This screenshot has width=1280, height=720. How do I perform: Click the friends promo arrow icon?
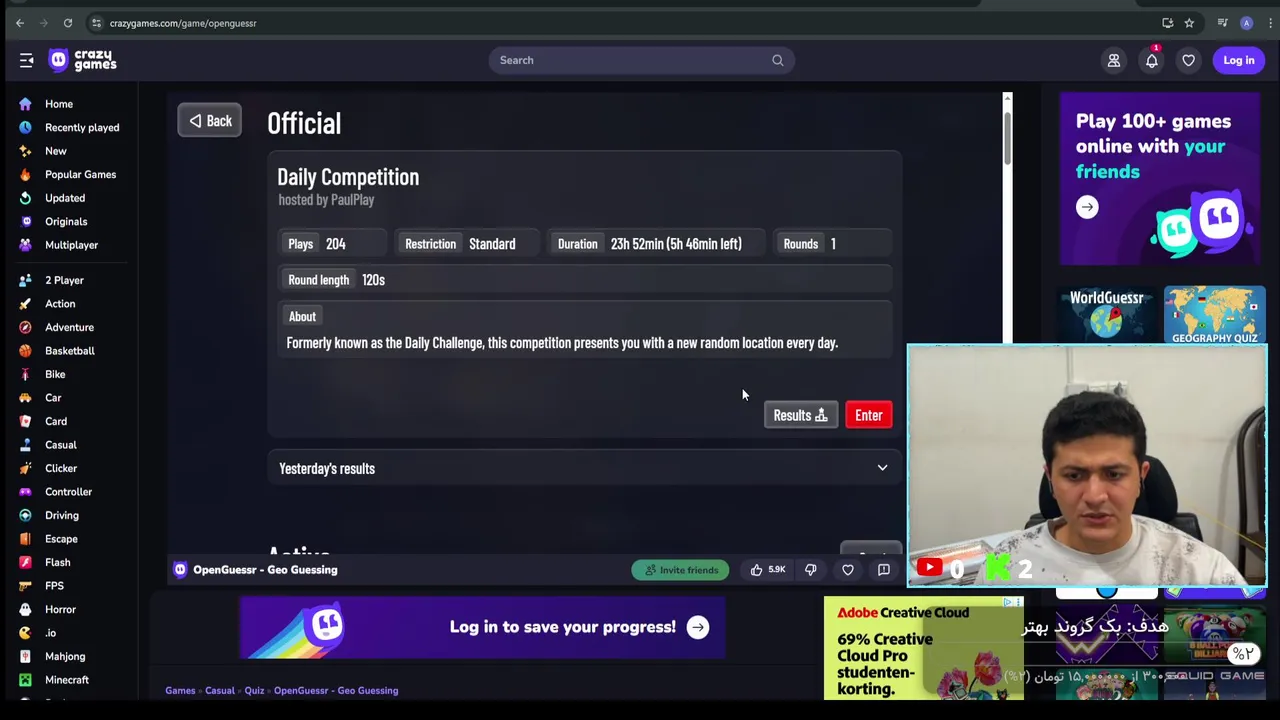(x=1087, y=207)
